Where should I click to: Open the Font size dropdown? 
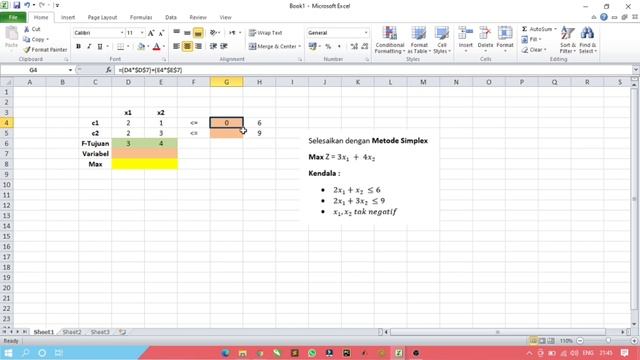142,33
